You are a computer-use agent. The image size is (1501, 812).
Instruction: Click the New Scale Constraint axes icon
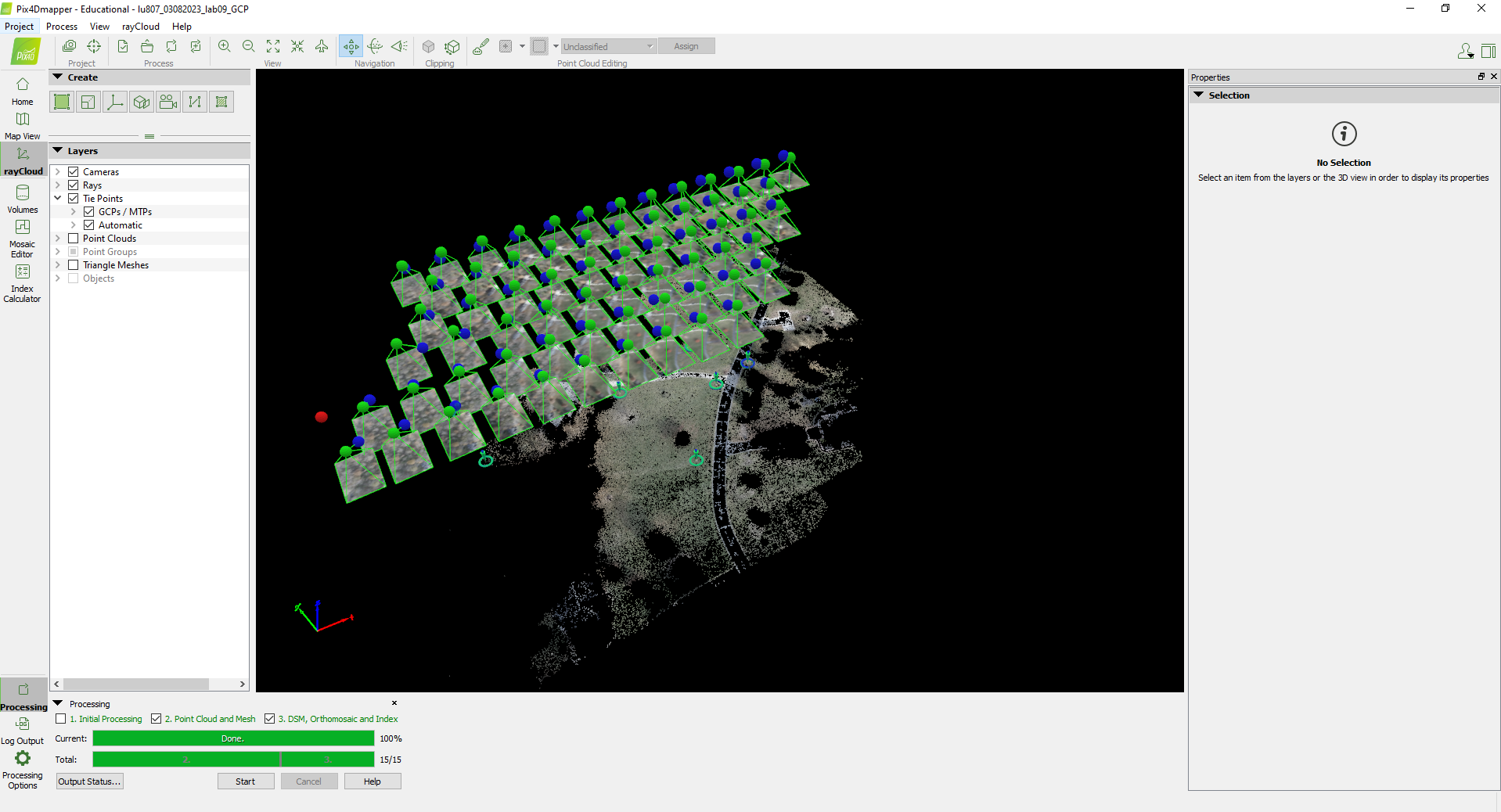pyautogui.click(x=115, y=102)
